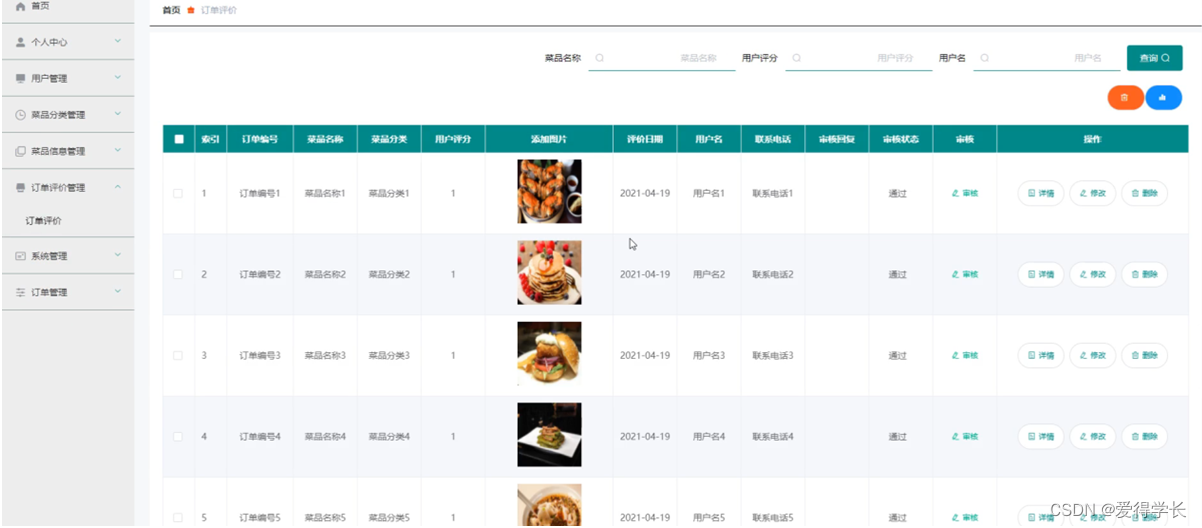Click the orange batch delete trash button

click(x=1125, y=97)
